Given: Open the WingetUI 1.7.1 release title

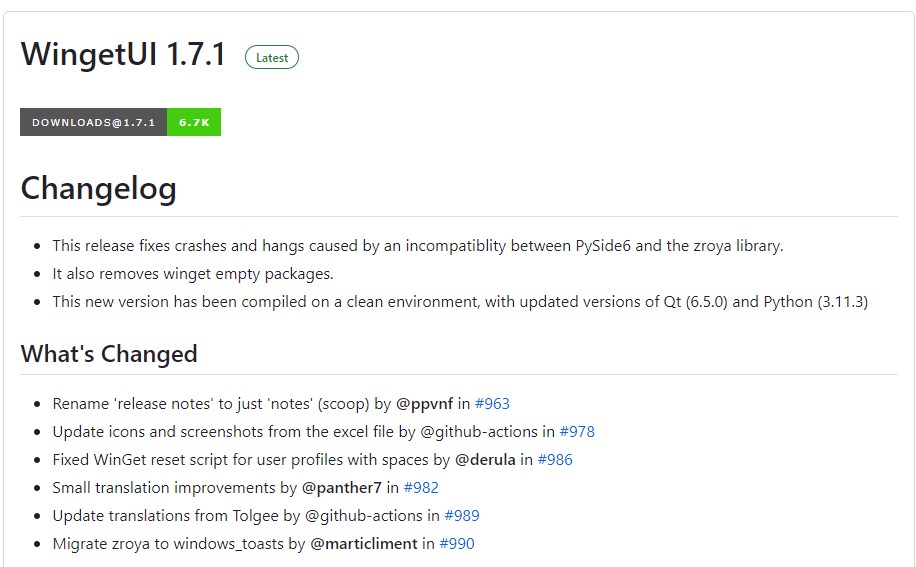Looking at the screenshot, I should click(x=123, y=54).
